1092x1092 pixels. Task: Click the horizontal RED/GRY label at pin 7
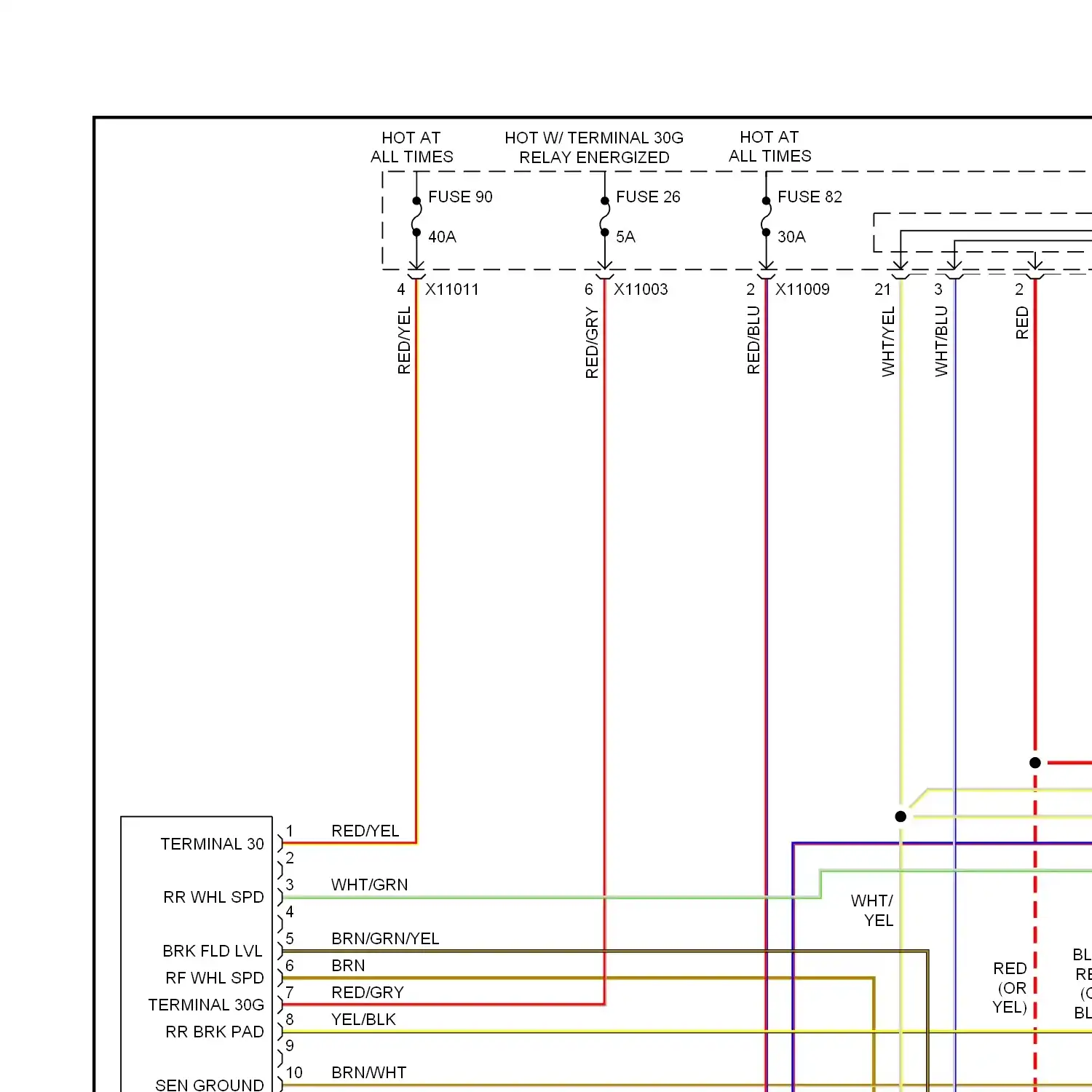(x=368, y=993)
